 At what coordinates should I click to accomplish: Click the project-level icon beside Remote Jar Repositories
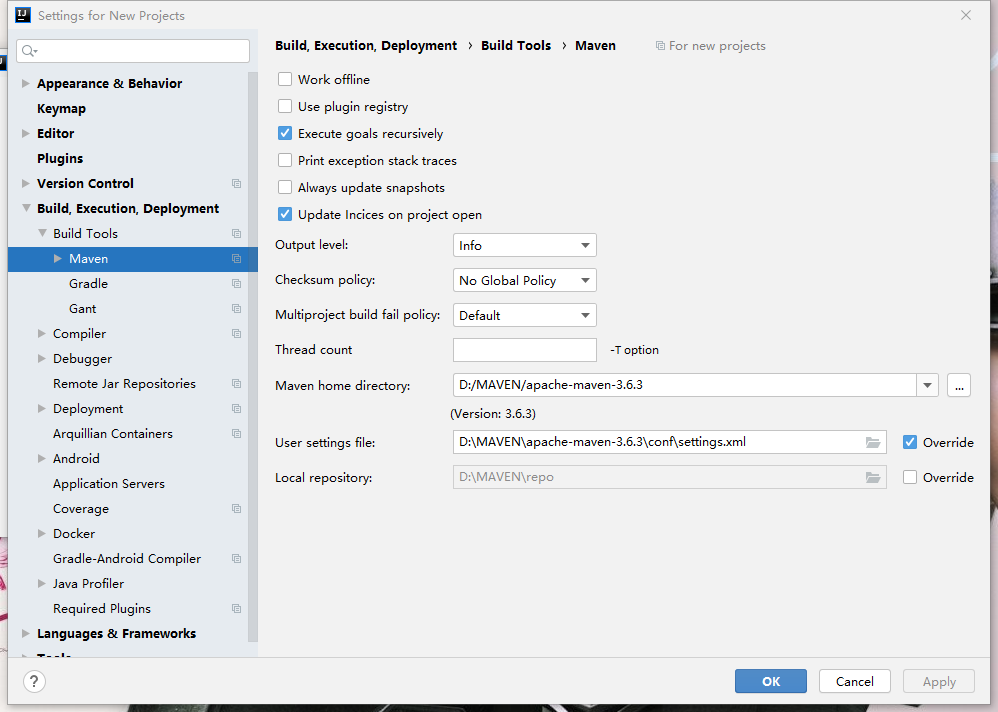pyautogui.click(x=236, y=384)
